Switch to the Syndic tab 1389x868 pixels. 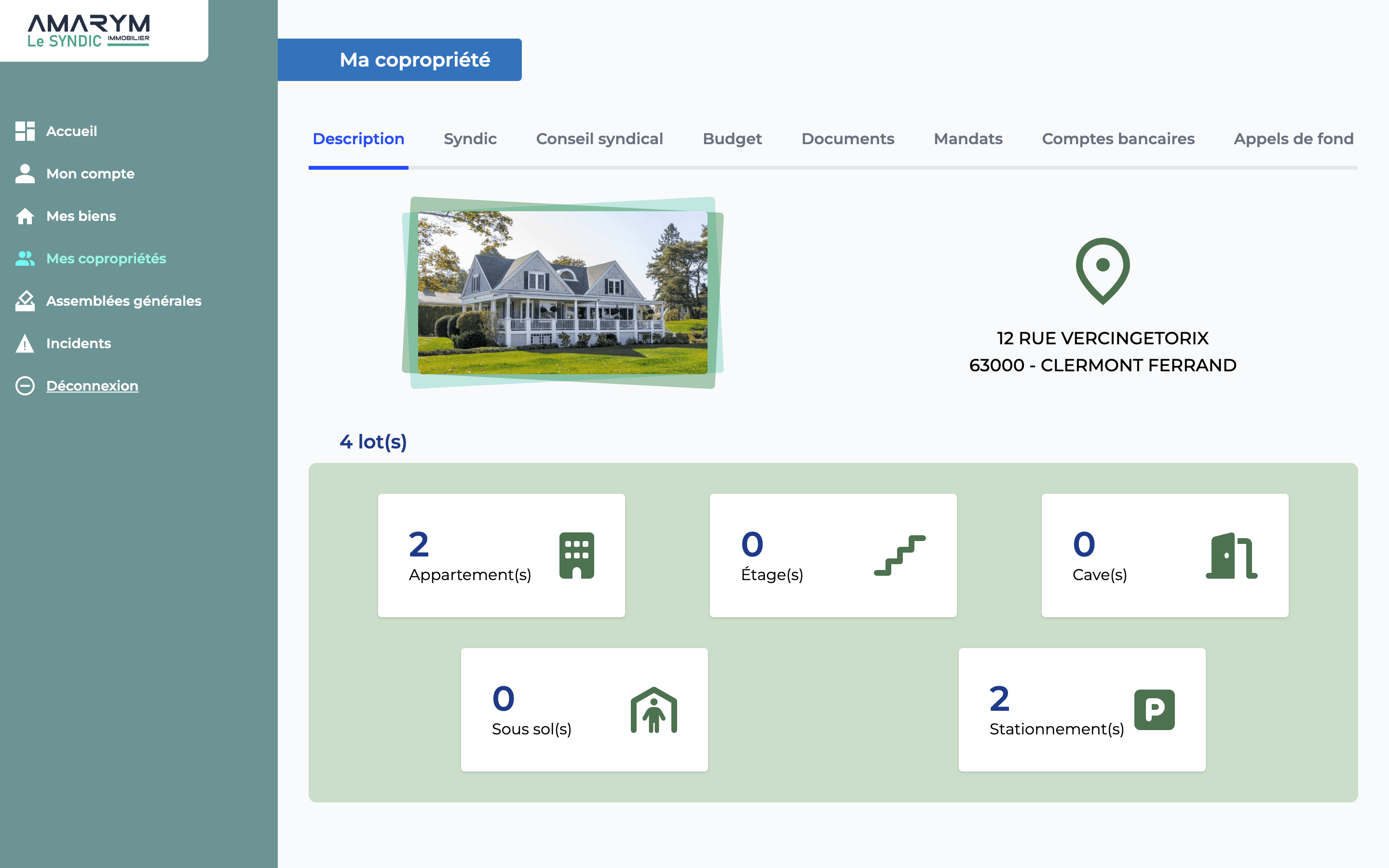(x=469, y=139)
